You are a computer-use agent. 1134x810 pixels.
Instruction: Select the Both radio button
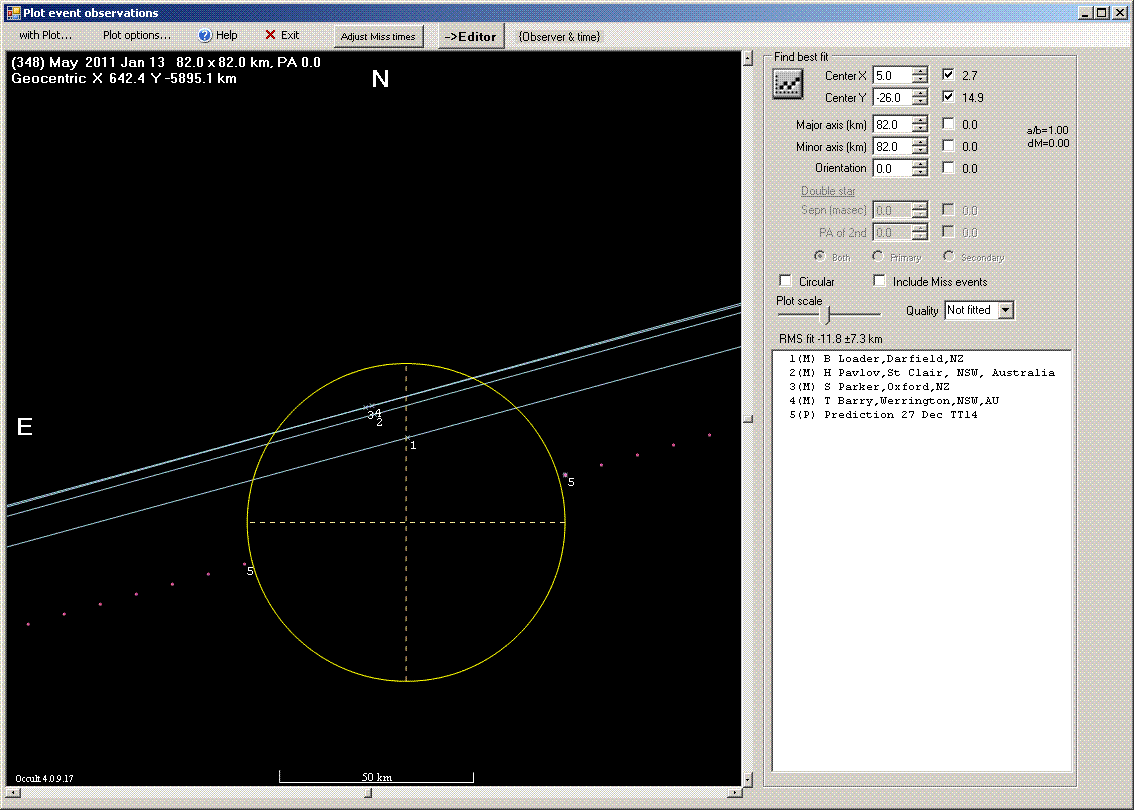(819, 256)
